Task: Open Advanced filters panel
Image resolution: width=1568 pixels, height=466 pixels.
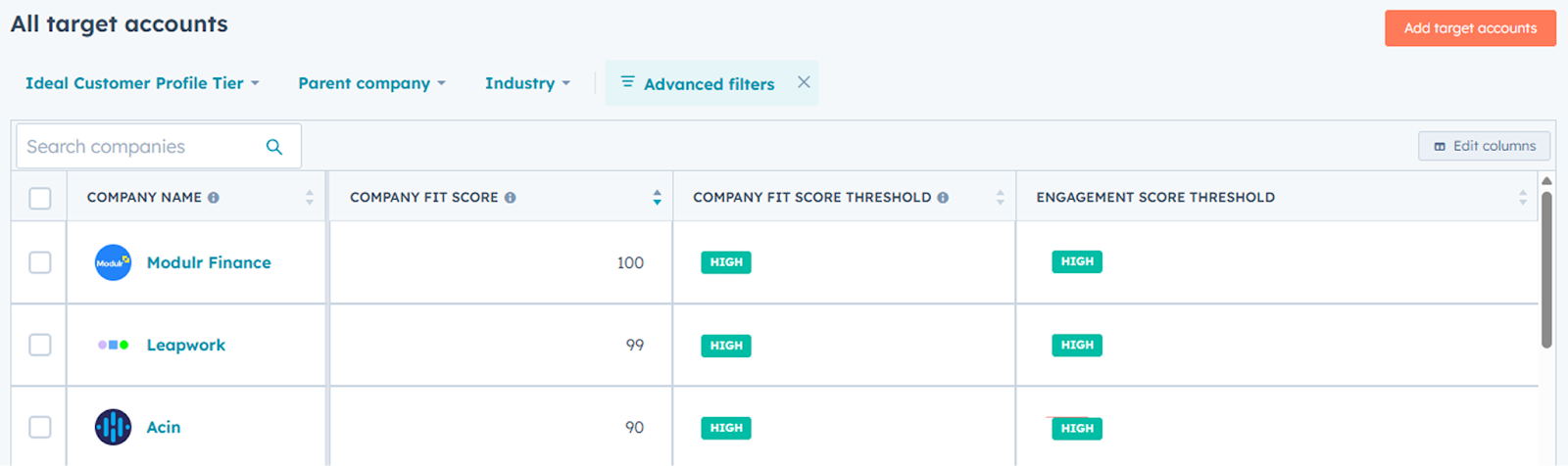Action: [x=698, y=83]
